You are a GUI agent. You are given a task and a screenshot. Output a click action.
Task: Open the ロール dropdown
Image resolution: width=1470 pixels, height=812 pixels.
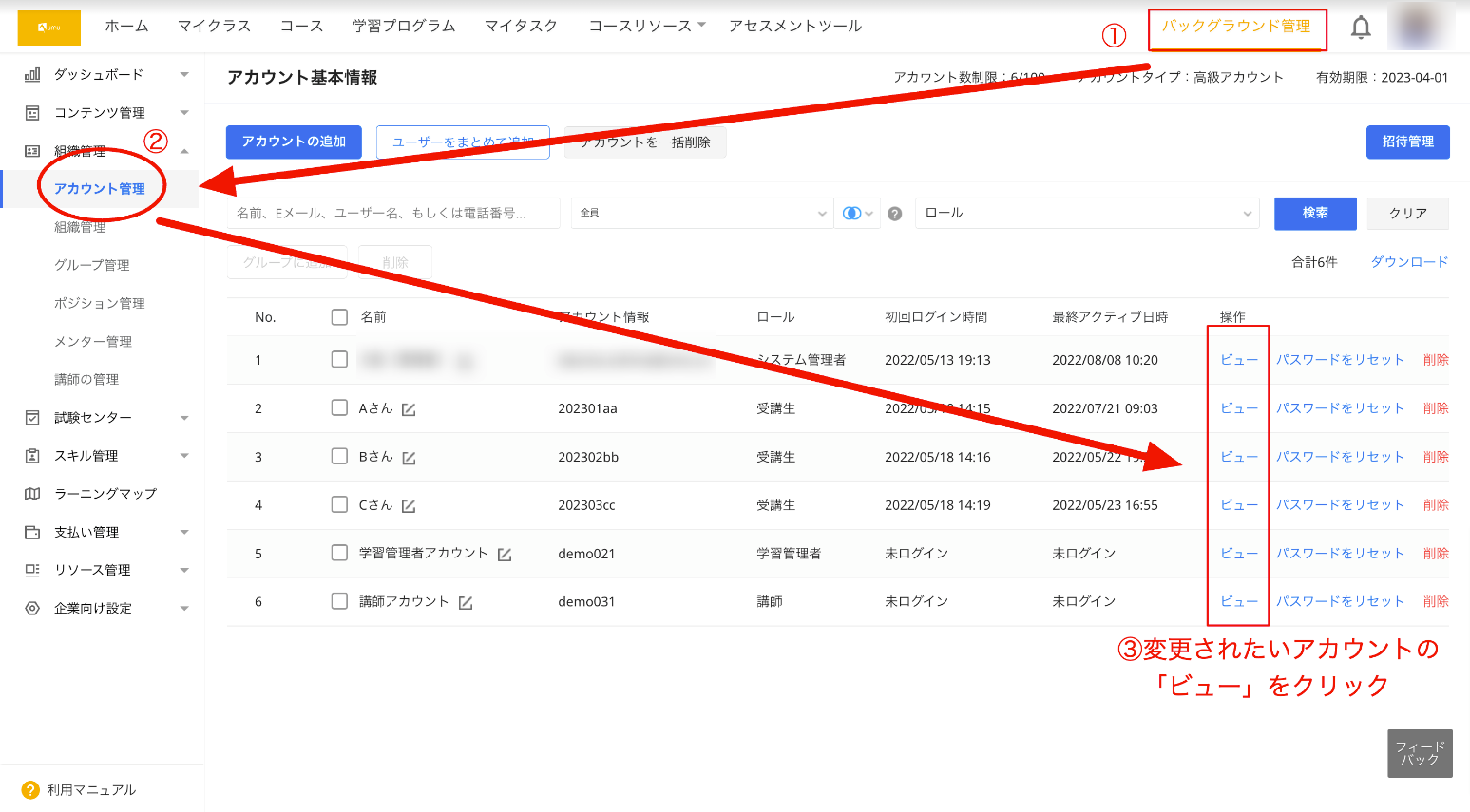click(x=1087, y=213)
